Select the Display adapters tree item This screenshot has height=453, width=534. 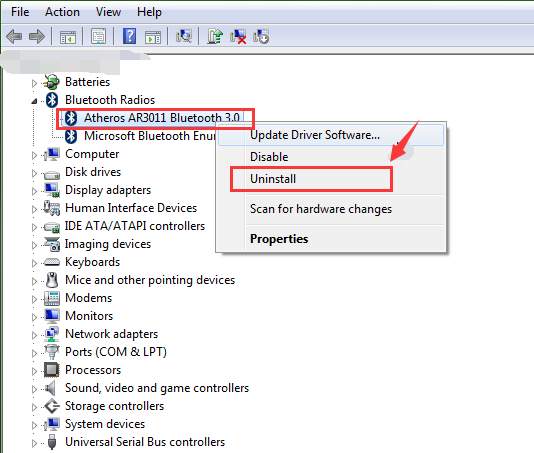coord(108,190)
